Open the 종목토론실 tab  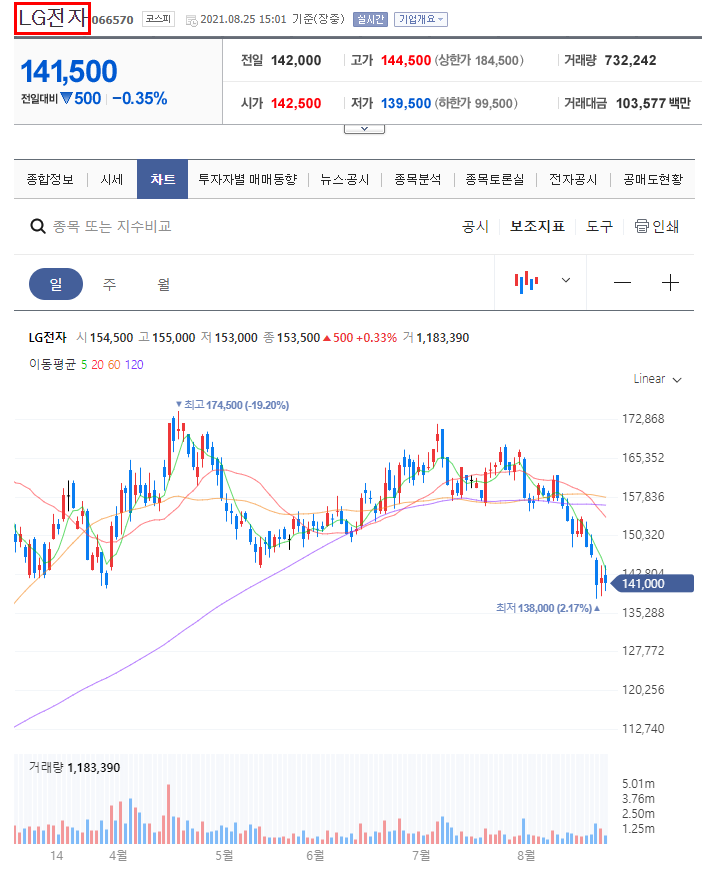pyautogui.click(x=495, y=179)
